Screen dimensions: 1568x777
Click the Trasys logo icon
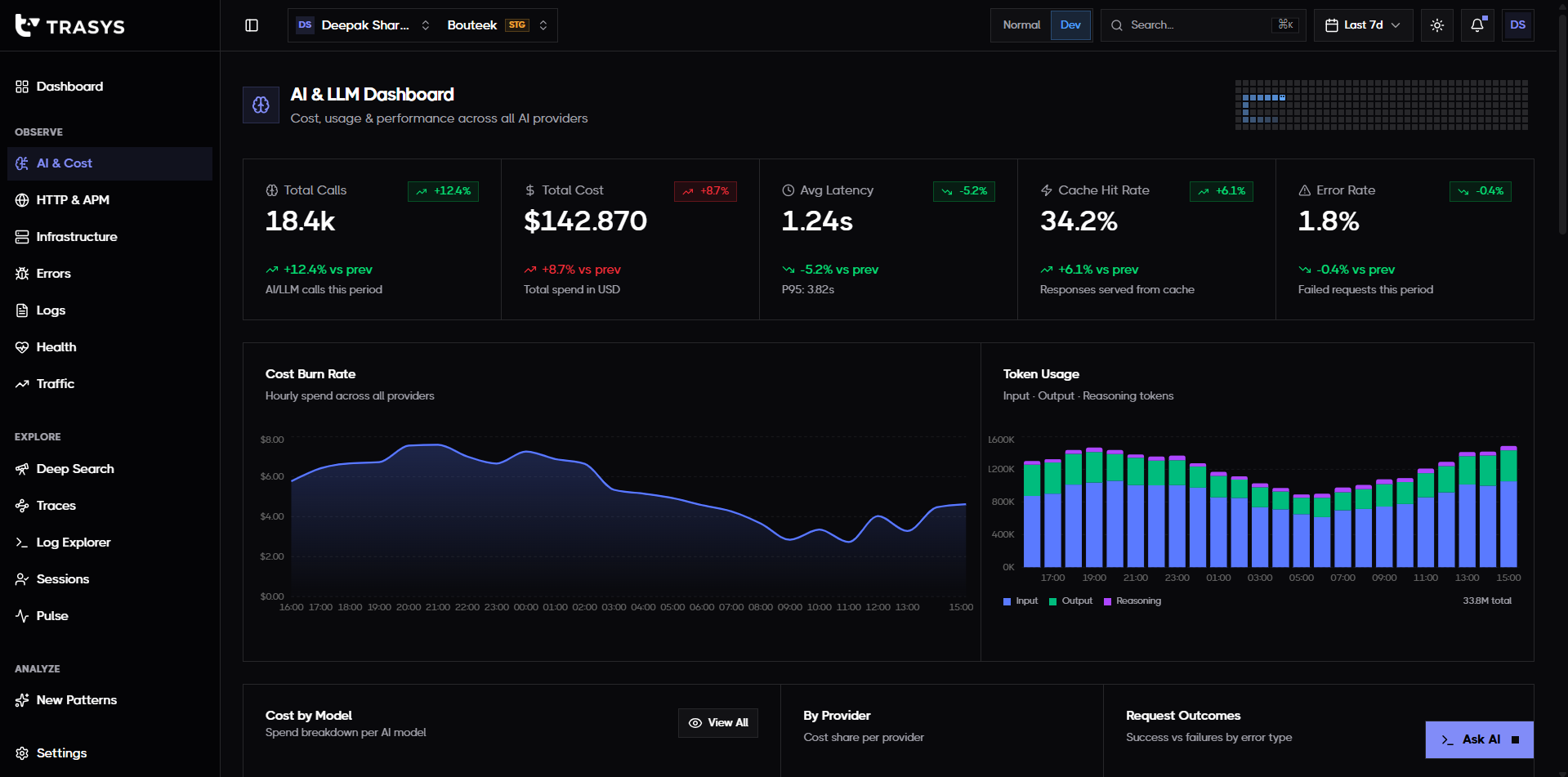(27, 25)
